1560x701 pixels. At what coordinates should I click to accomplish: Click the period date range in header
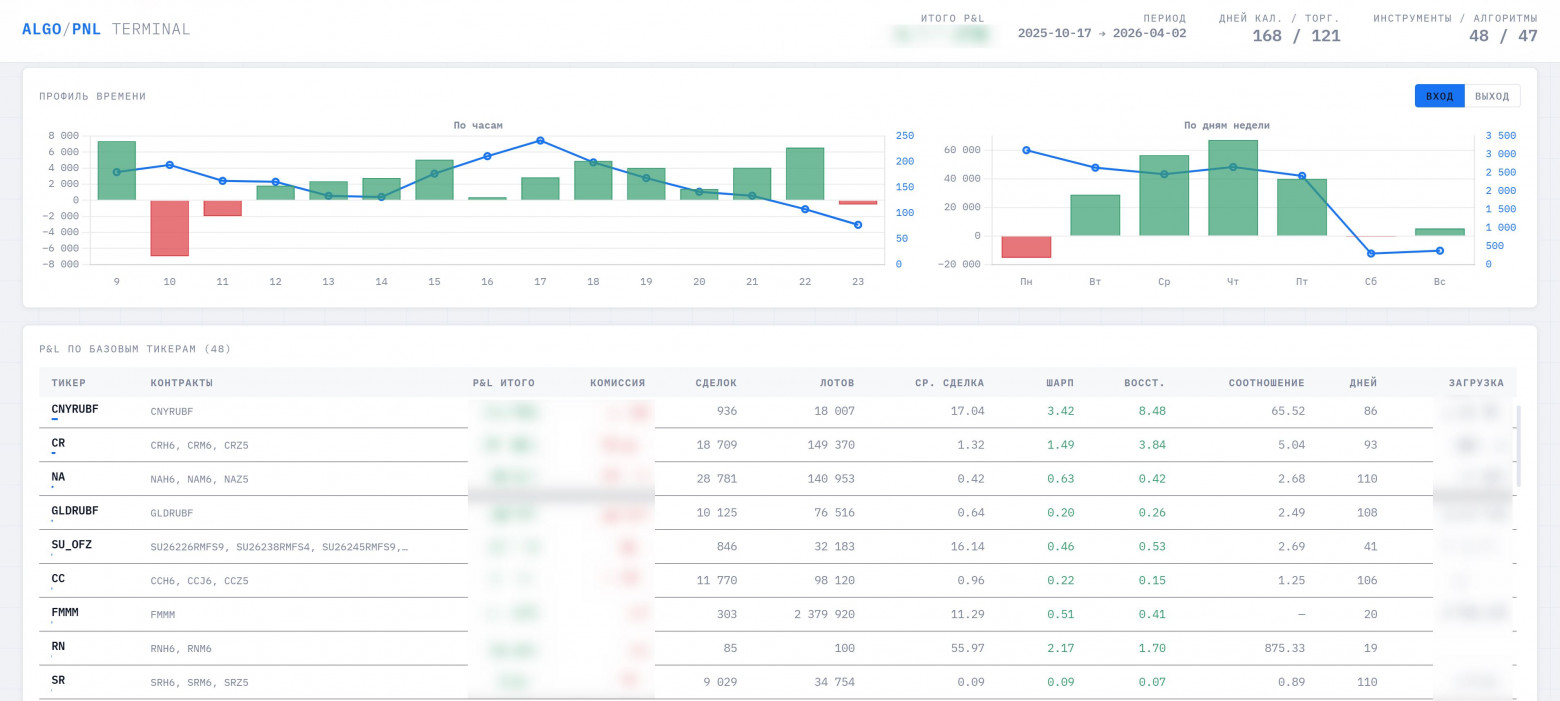[1102, 33]
